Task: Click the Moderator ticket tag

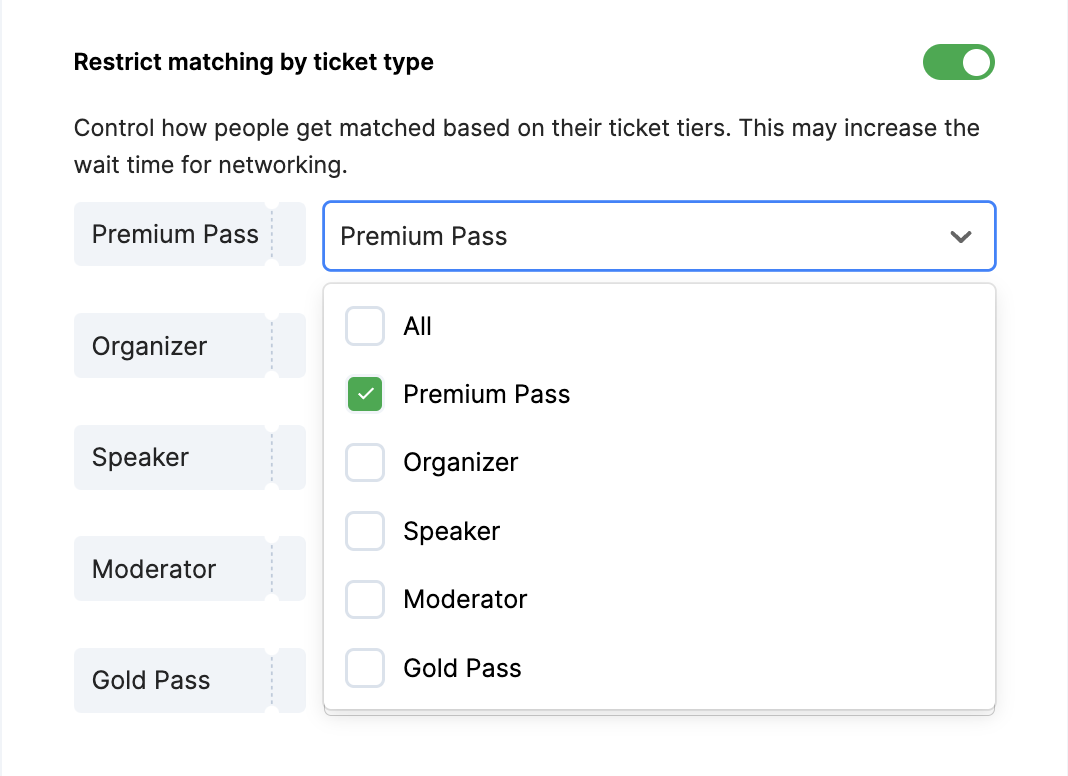Action: tap(154, 569)
